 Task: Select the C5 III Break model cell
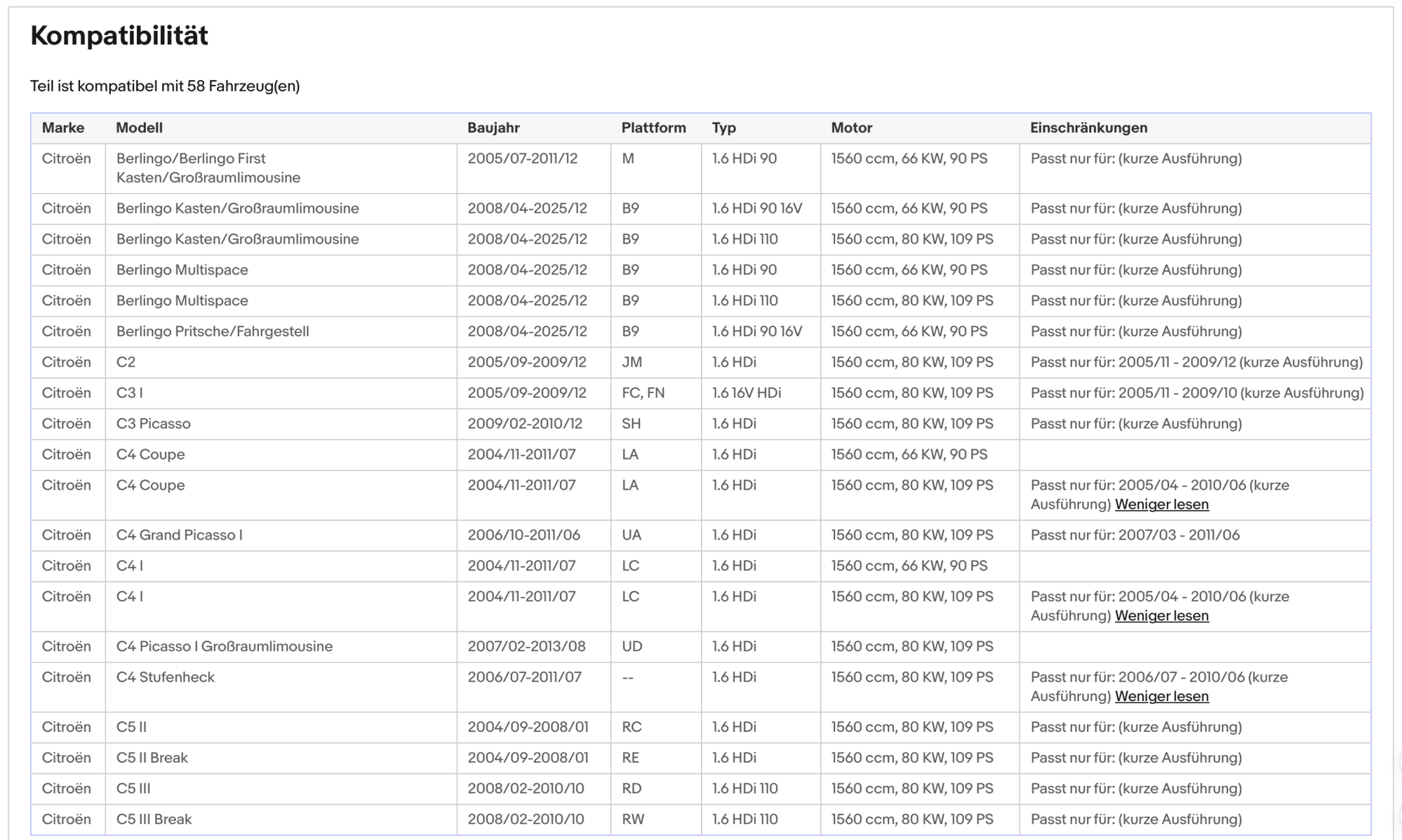153,820
